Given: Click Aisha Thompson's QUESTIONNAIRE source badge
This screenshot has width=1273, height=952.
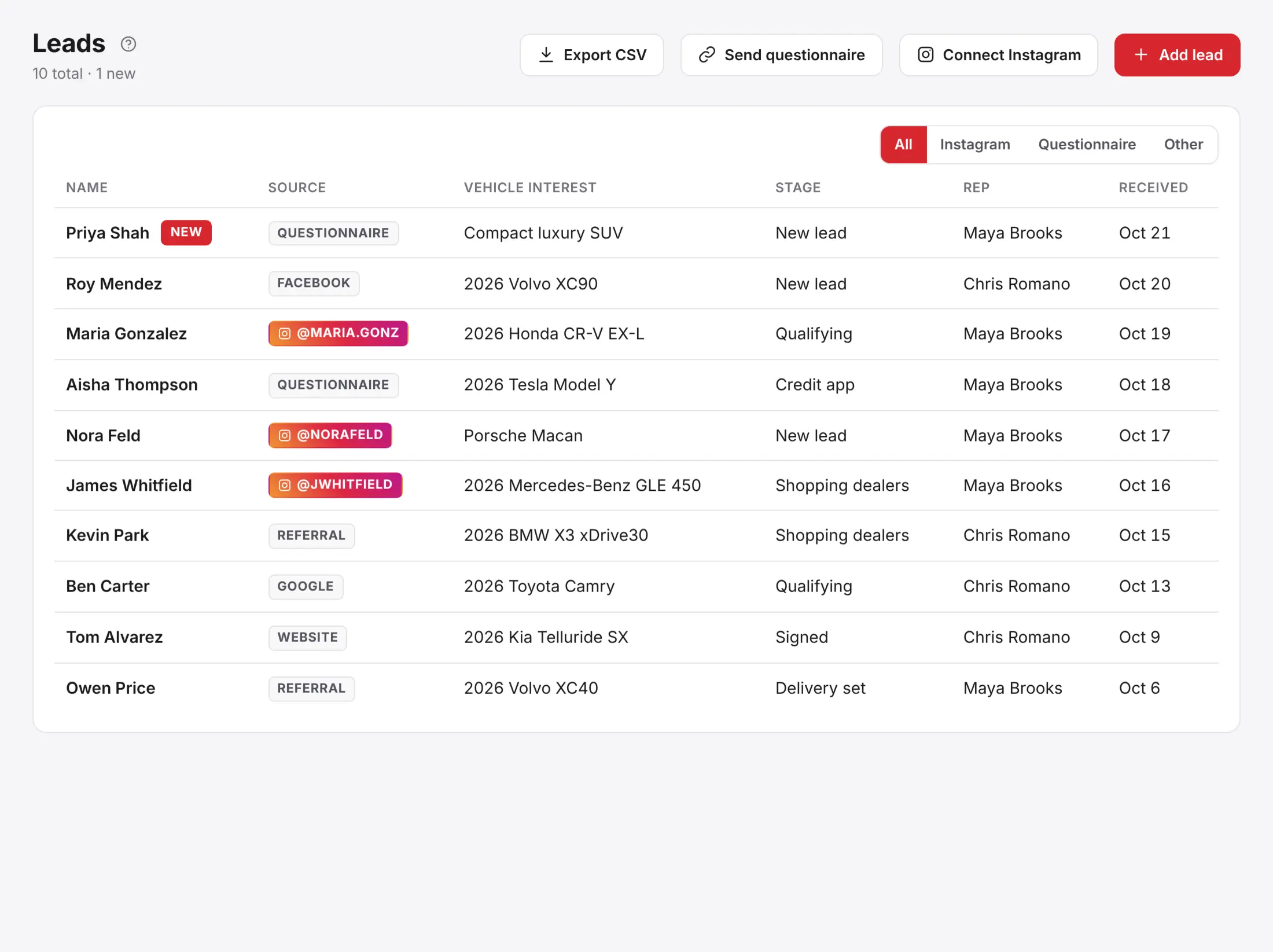Looking at the screenshot, I should [x=333, y=385].
